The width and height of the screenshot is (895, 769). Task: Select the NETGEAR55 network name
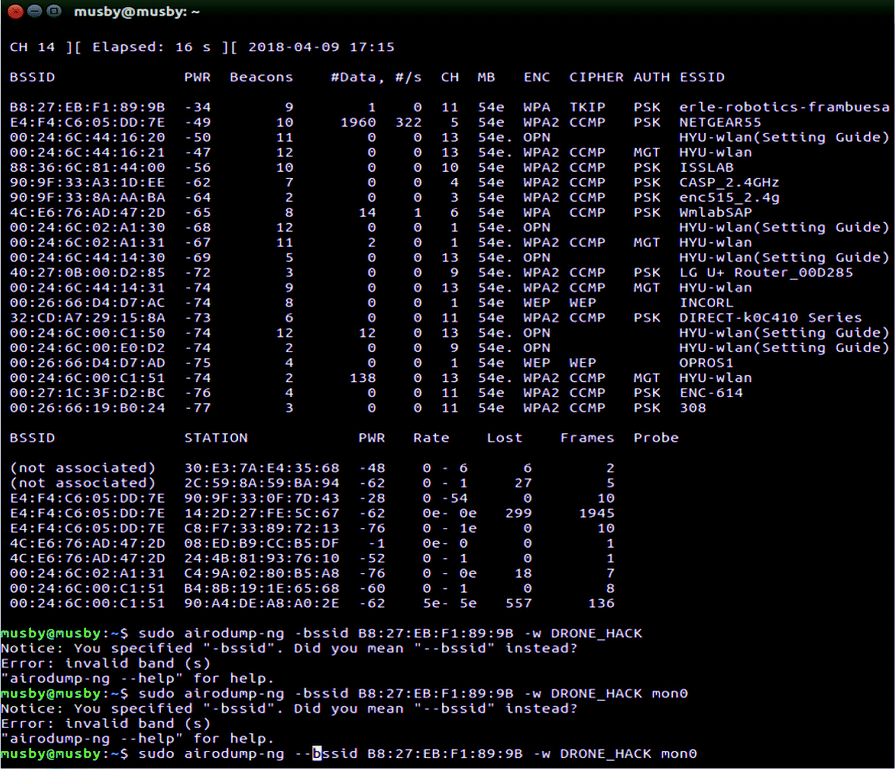coord(720,122)
